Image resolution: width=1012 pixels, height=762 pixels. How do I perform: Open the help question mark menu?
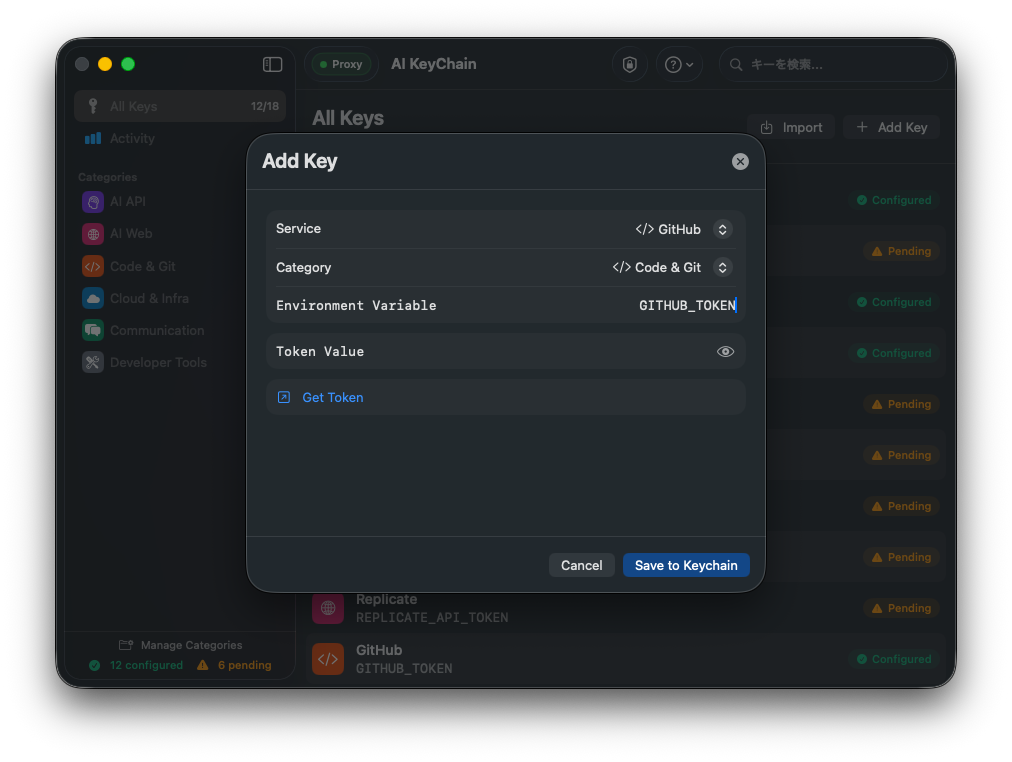point(679,65)
